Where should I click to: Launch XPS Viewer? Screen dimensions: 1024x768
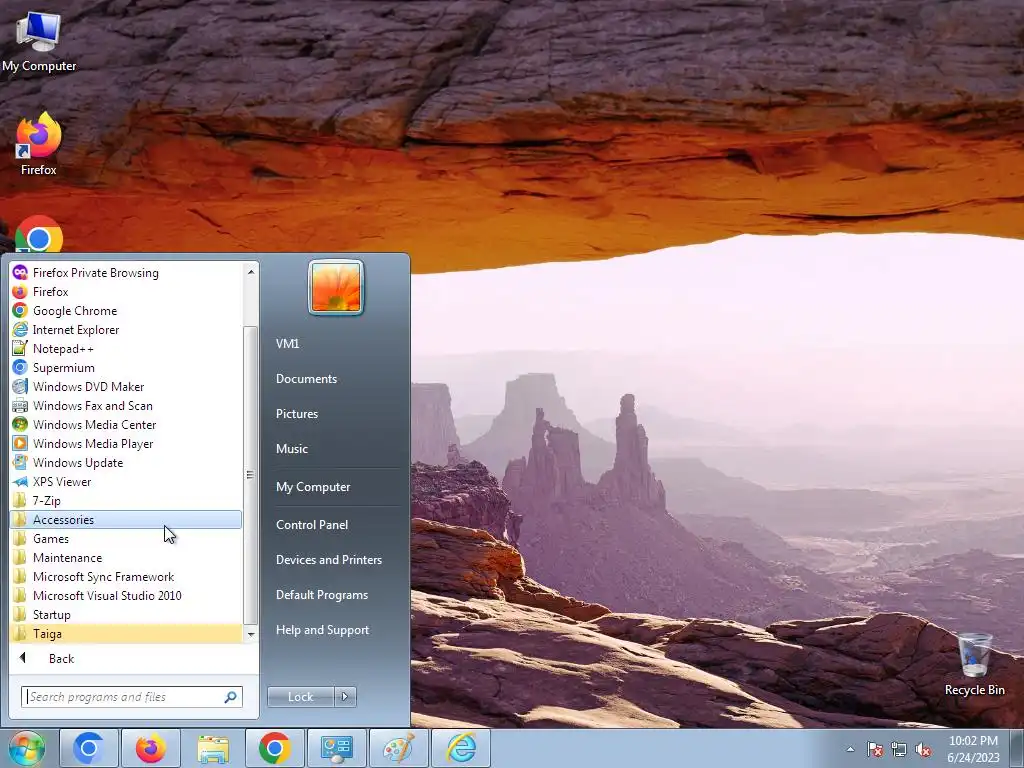126,481
